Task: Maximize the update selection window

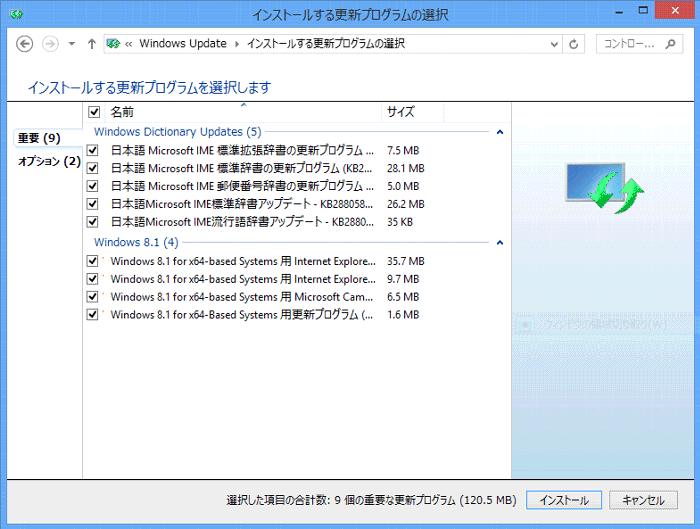Action: (643, 11)
